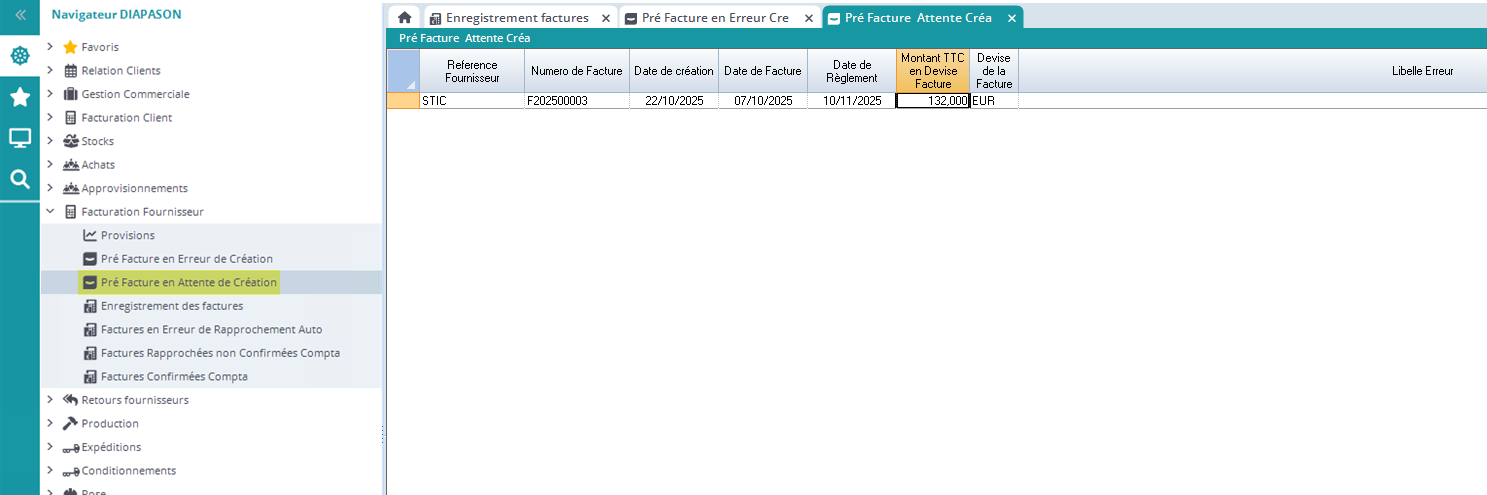This screenshot has width=1487, height=495.
Task: Switch to Enregistrement factures tab
Action: click(x=516, y=18)
